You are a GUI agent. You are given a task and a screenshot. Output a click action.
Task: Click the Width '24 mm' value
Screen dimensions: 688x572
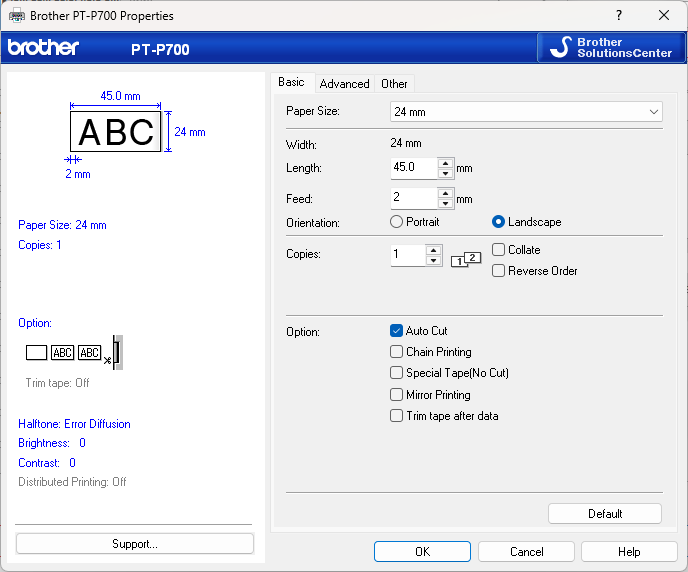click(406, 143)
